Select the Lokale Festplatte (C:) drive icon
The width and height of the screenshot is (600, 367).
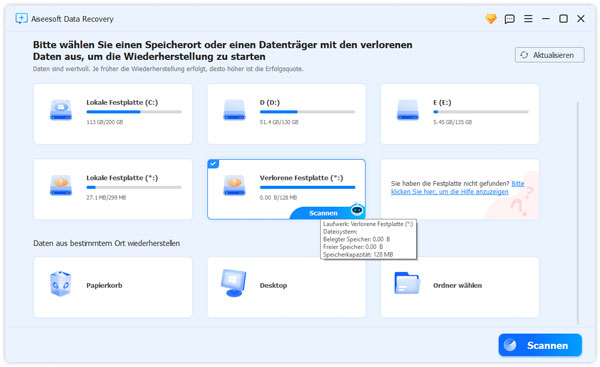click(x=61, y=111)
